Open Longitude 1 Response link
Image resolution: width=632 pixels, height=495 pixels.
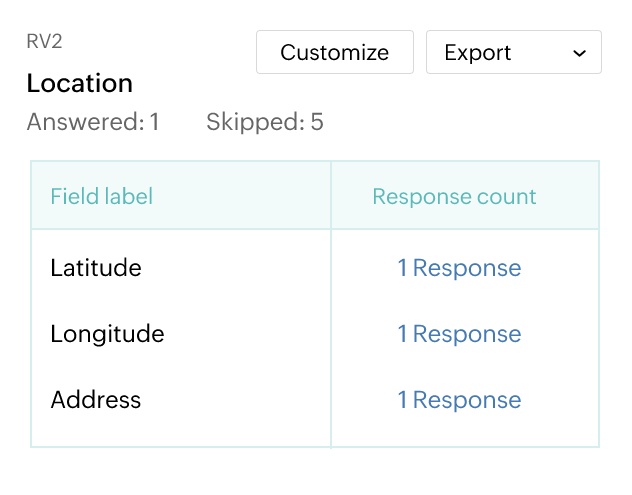(x=459, y=334)
